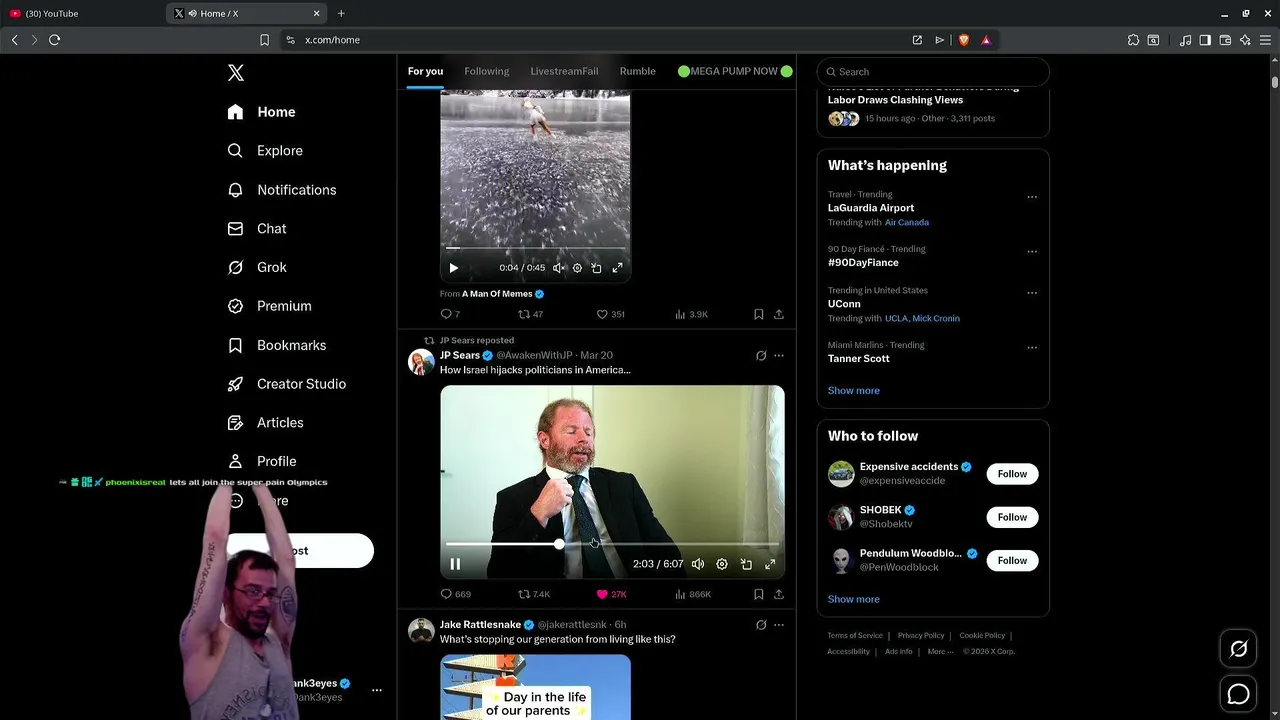Toggle picture-in-picture on top video
The height and width of the screenshot is (720, 1280).
[x=596, y=268]
